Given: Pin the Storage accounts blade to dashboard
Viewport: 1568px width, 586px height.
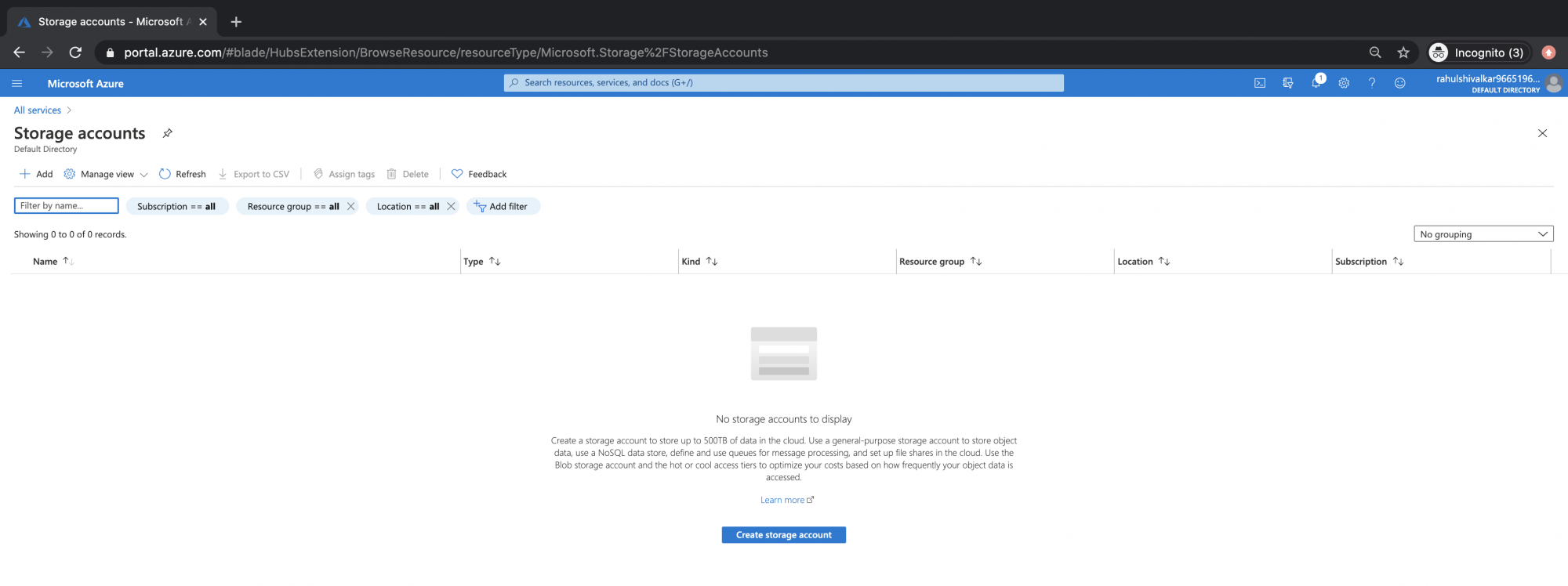Looking at the screenshot, I should pyautogui.click(x=167, y=133).
